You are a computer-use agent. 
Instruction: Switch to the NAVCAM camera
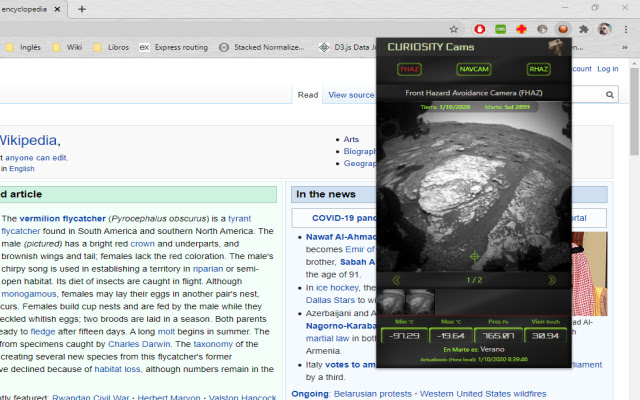(474, 69)
